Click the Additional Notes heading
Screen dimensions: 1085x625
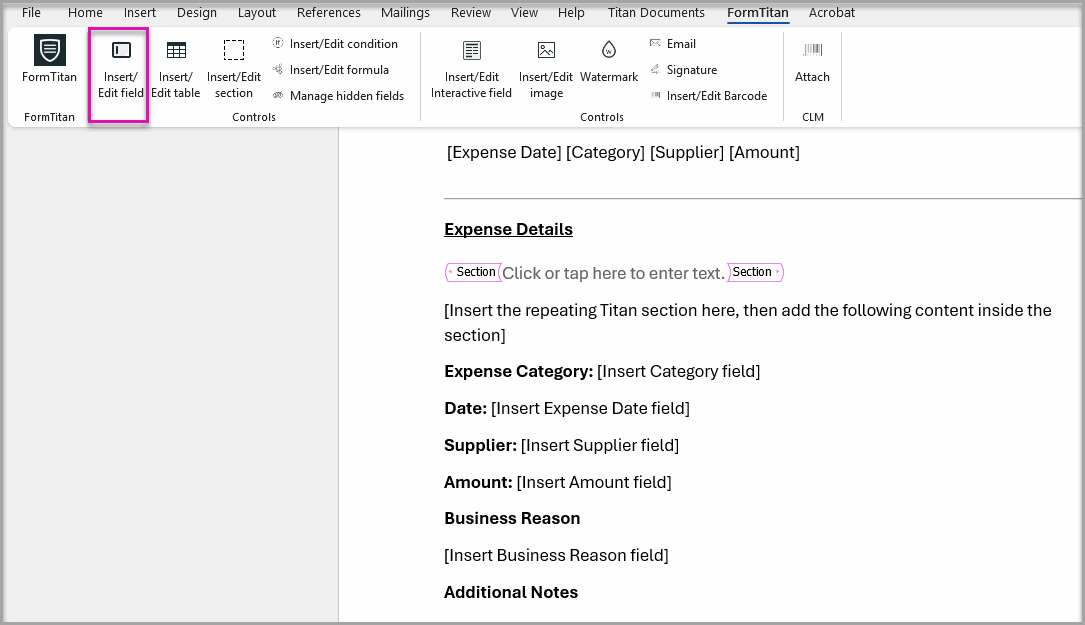point(511,592)
